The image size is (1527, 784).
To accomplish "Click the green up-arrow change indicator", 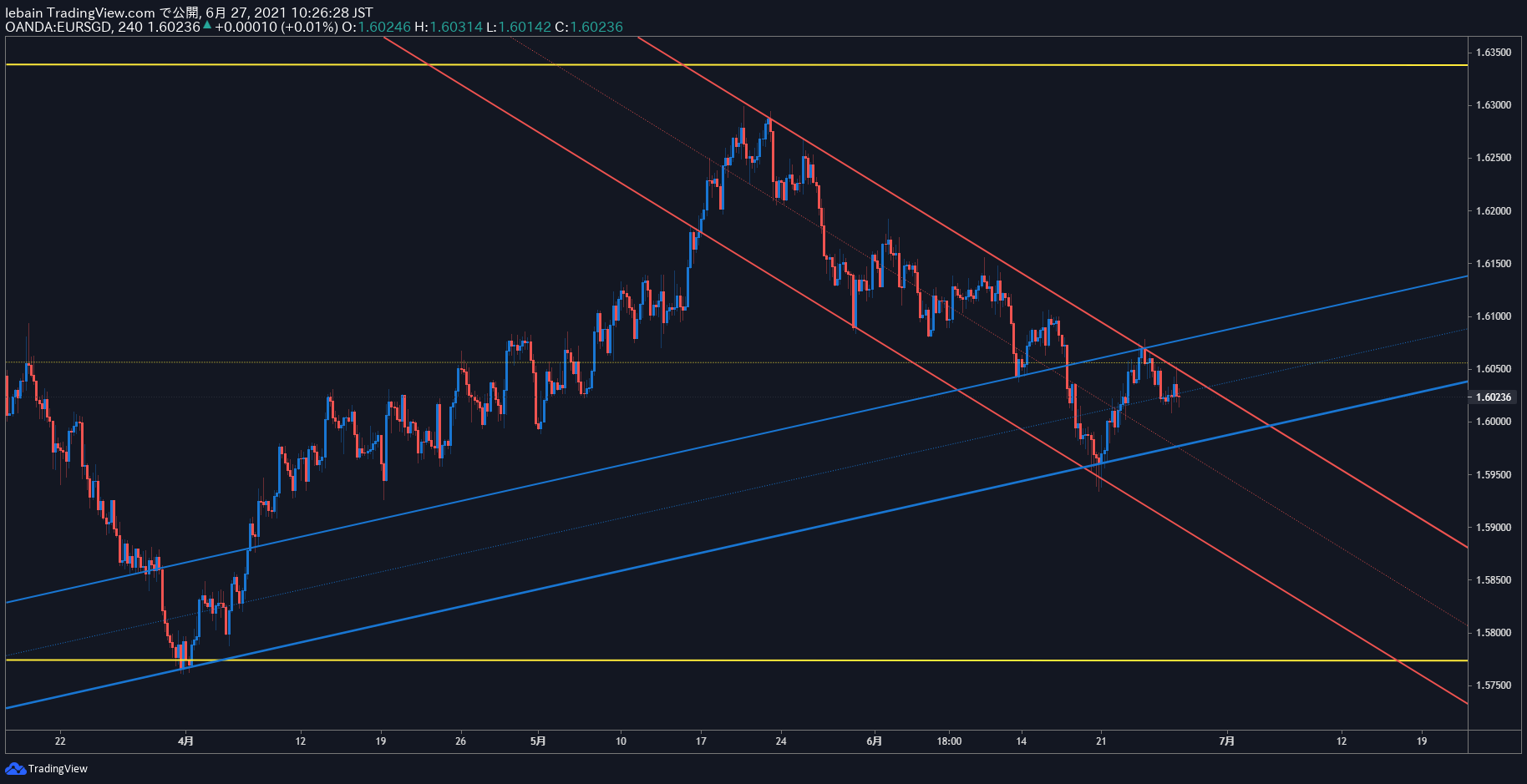I will pyautogui.click(x=207, y=25).
